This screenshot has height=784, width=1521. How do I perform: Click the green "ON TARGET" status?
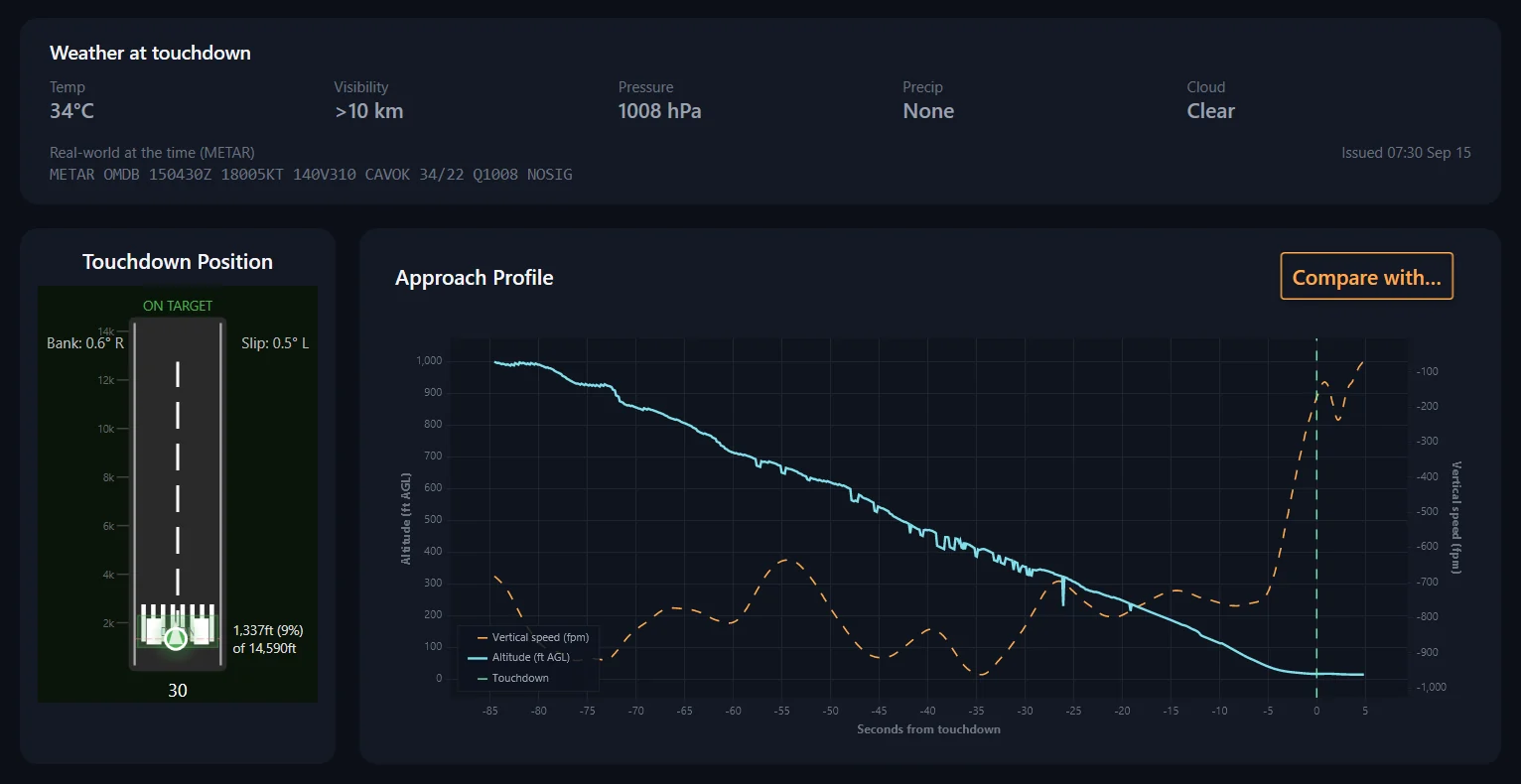178,306
